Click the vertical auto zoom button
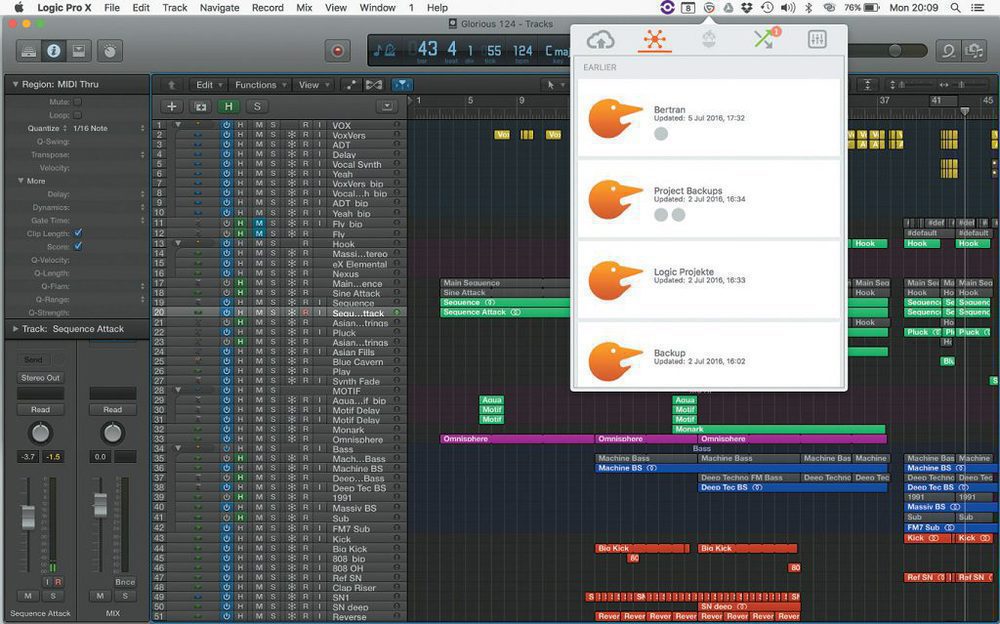The width and height of the screenshot is (1000, 624). click(867, 85)
